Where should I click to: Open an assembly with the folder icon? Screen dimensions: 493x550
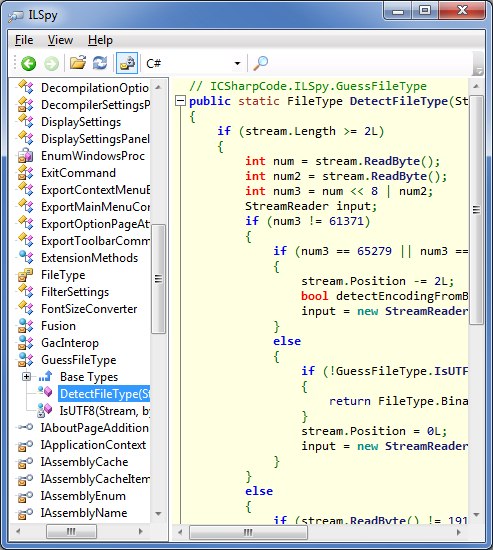coord(78,62)
